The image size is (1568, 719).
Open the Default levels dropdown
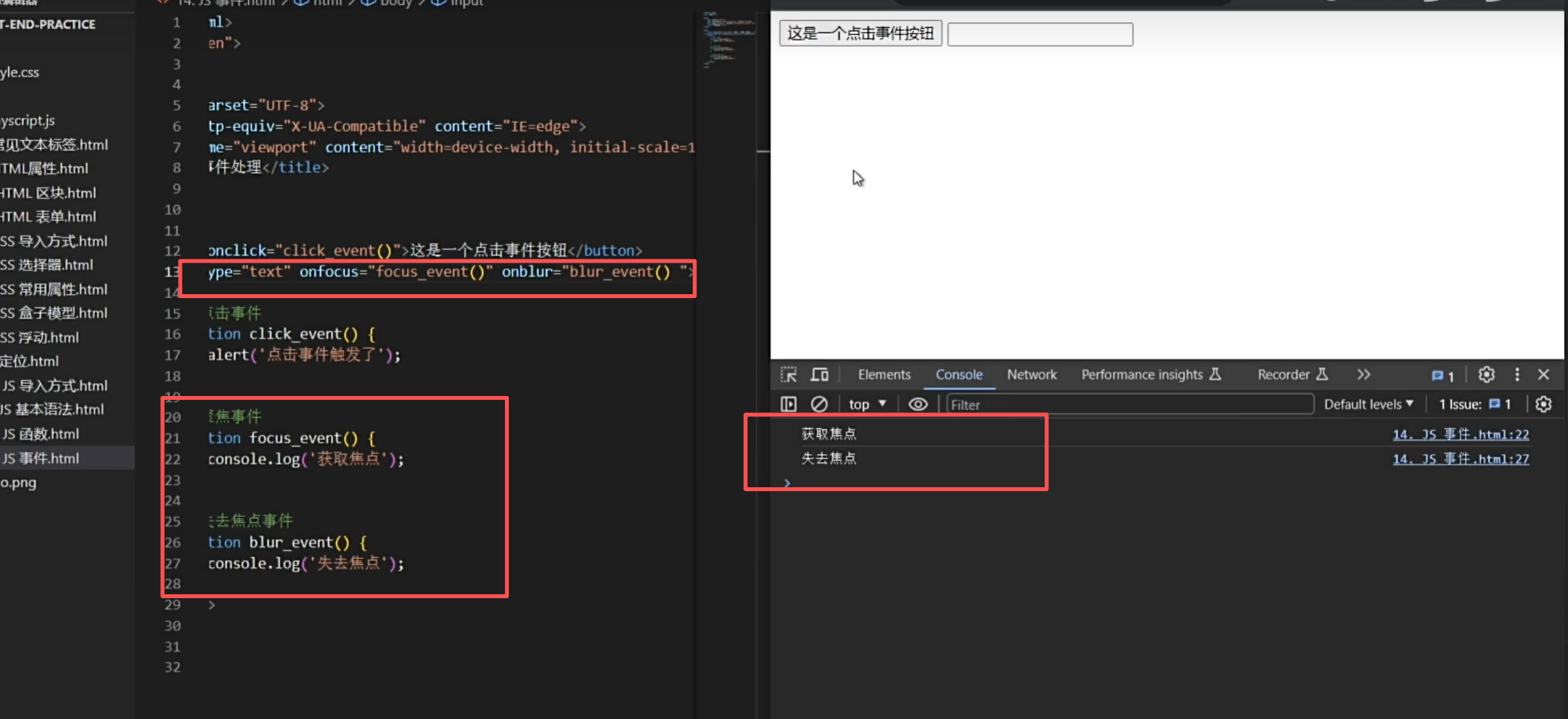1368,404
